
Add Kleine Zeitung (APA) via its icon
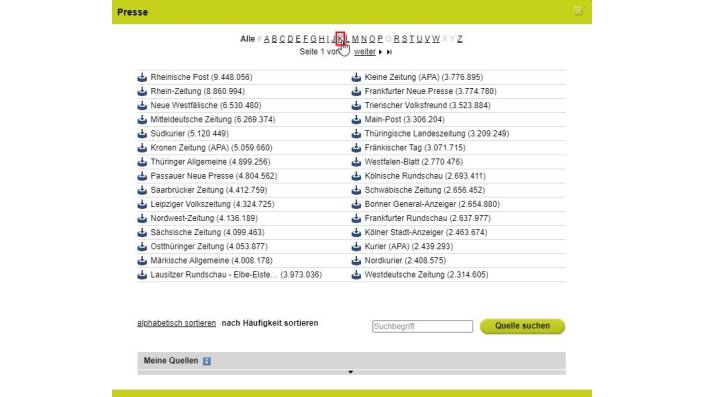click(x=356, y=77)
